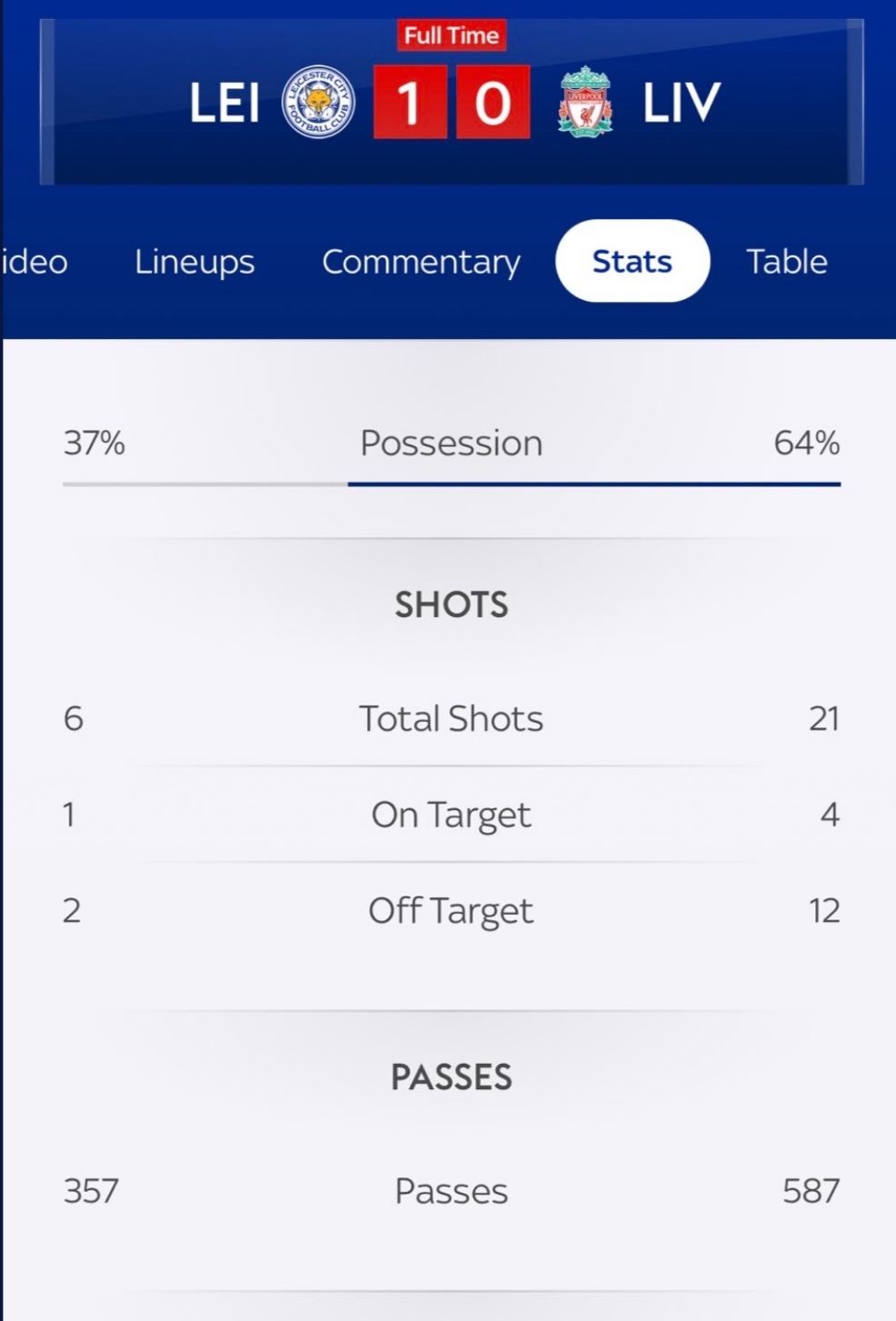Click the Full Time status badge
This screenshot has width=896, height=1321.
[x=452, y=35]
